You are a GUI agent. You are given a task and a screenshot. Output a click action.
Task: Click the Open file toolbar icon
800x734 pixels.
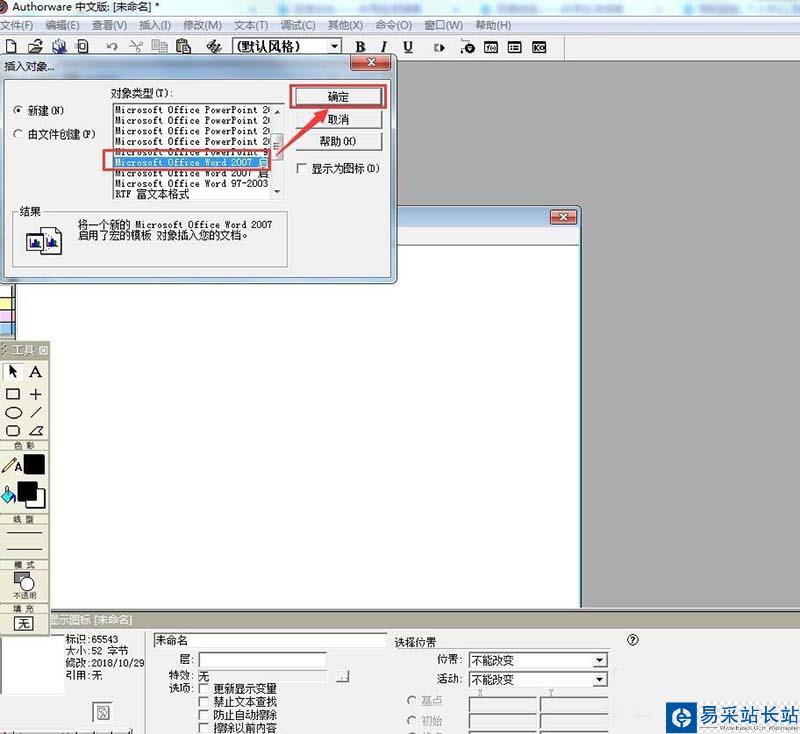coord(35,47)
